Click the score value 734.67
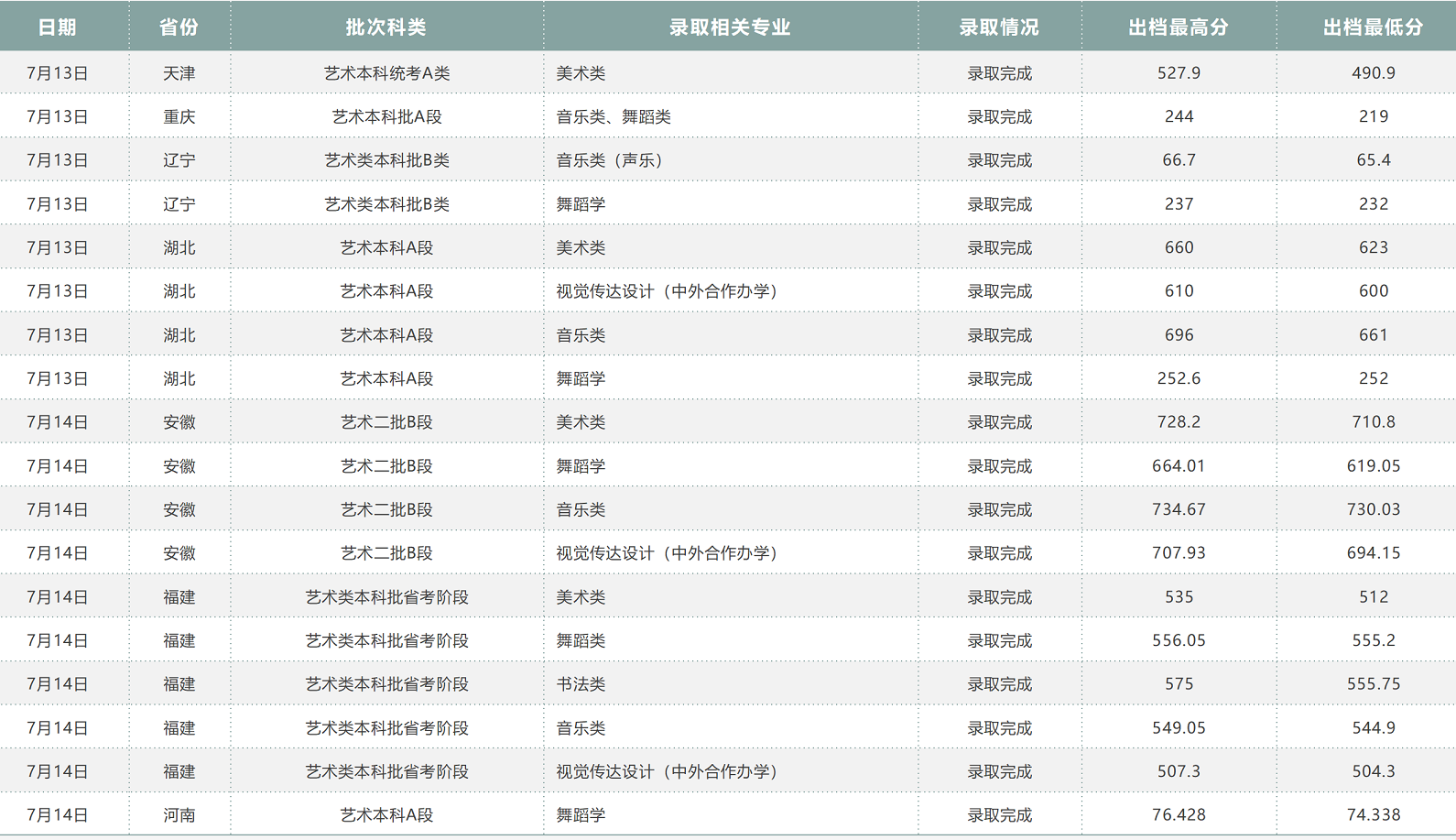Screen dimensions: 1456x840 pos(1179,509)
